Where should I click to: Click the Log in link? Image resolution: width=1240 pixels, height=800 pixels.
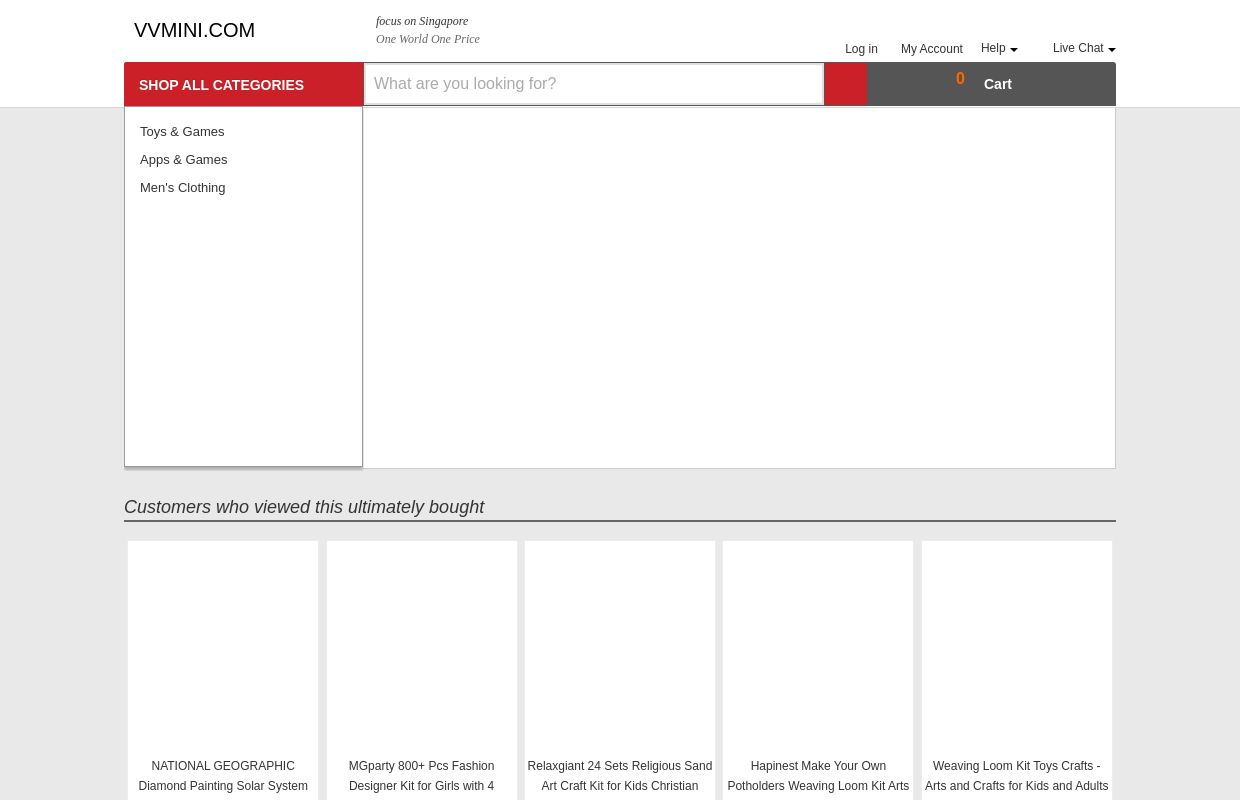tap(861, 49)
